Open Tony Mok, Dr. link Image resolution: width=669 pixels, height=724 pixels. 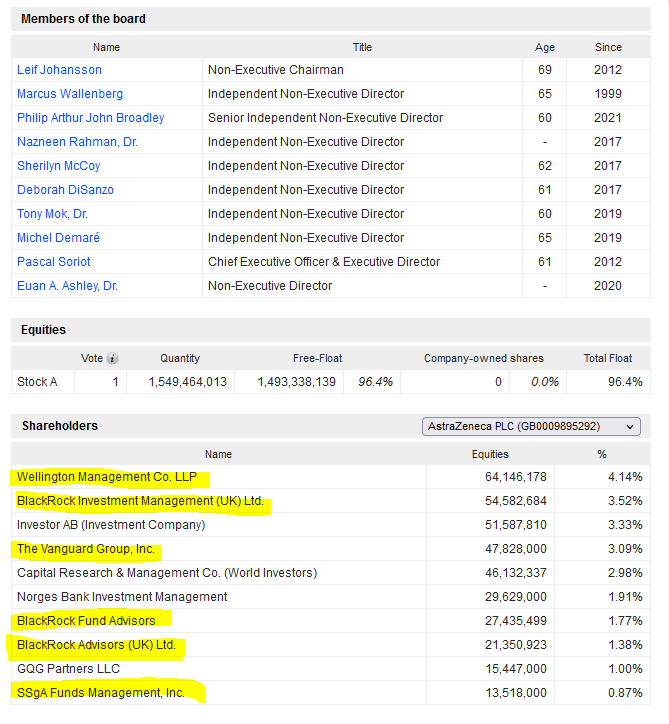(x=52, y=214)
